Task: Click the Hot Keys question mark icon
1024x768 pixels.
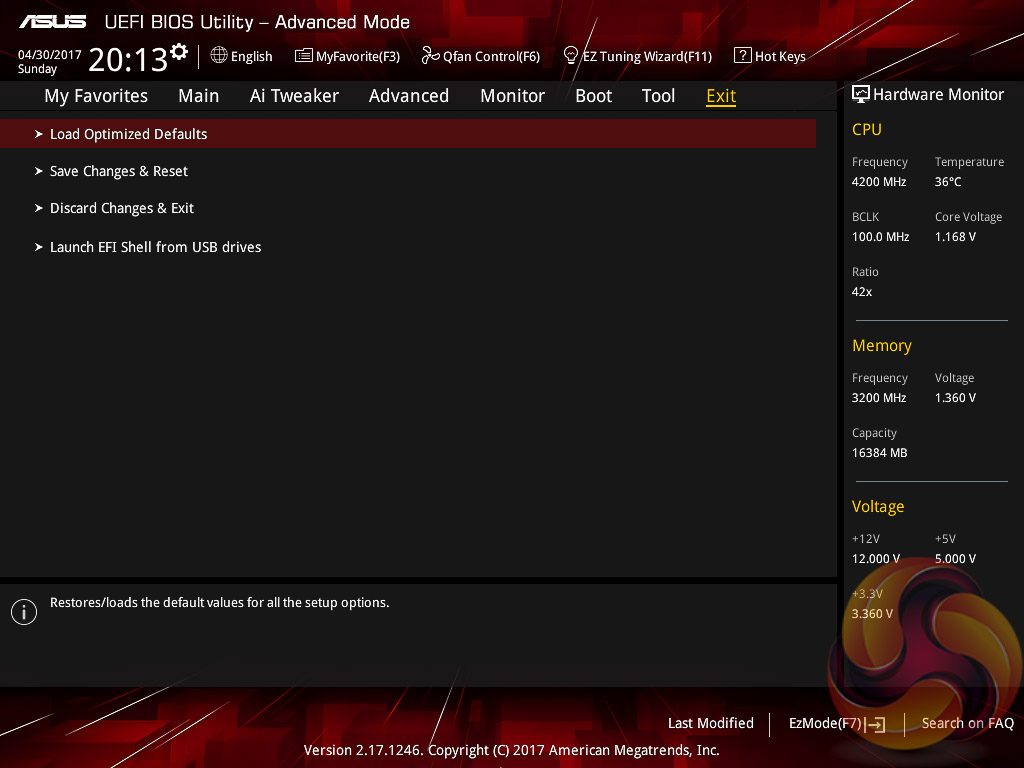Action: [743, 56]
